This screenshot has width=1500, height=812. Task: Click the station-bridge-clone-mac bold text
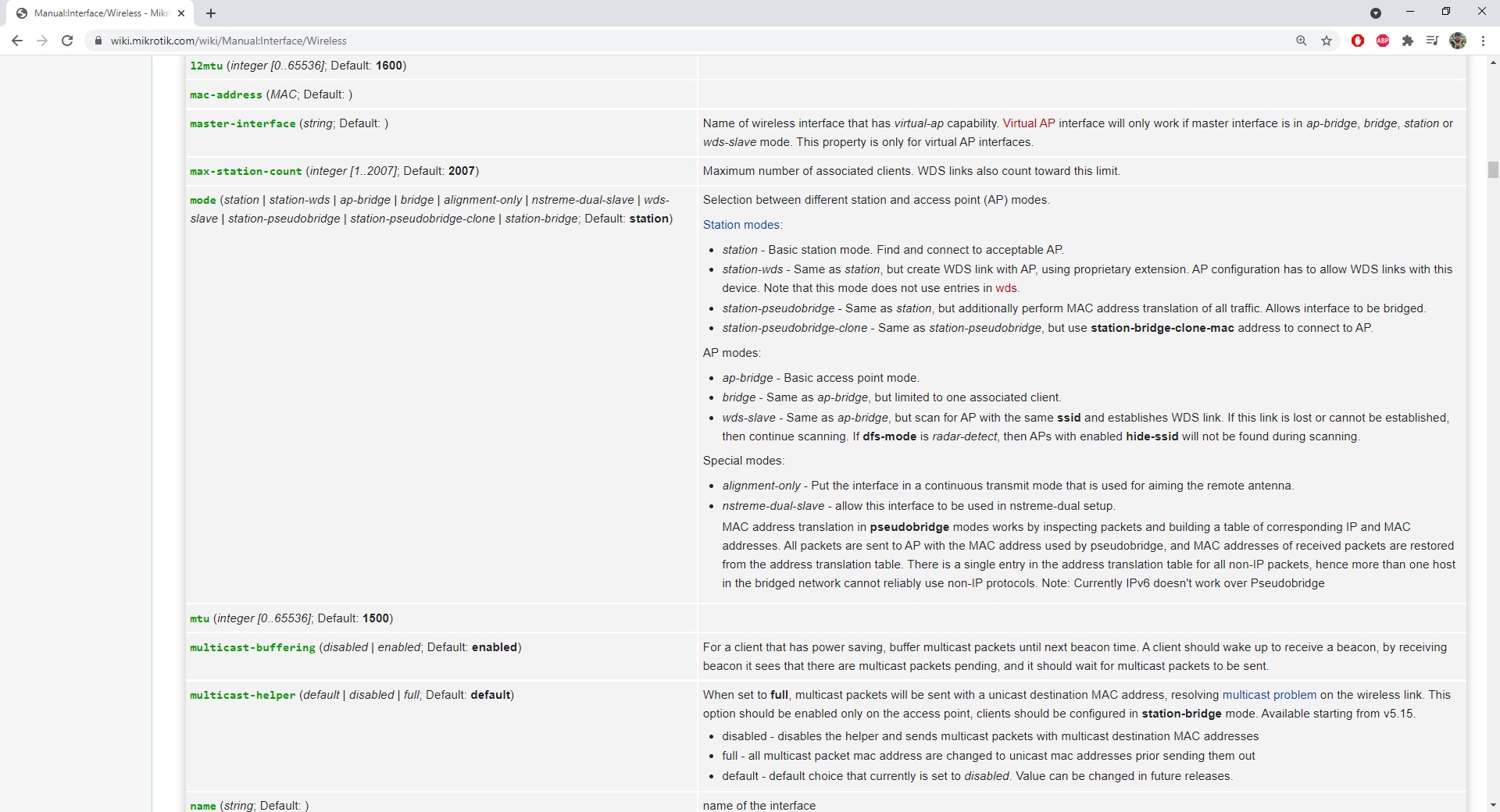pos(1162,328)
